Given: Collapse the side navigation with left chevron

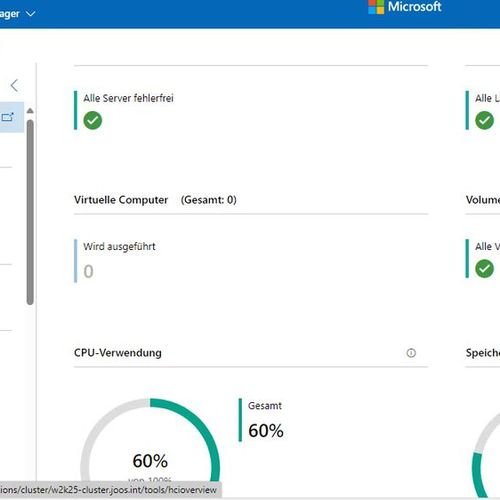Looking at the screenshot, I should pyautogui.click(x=14, y=86).
